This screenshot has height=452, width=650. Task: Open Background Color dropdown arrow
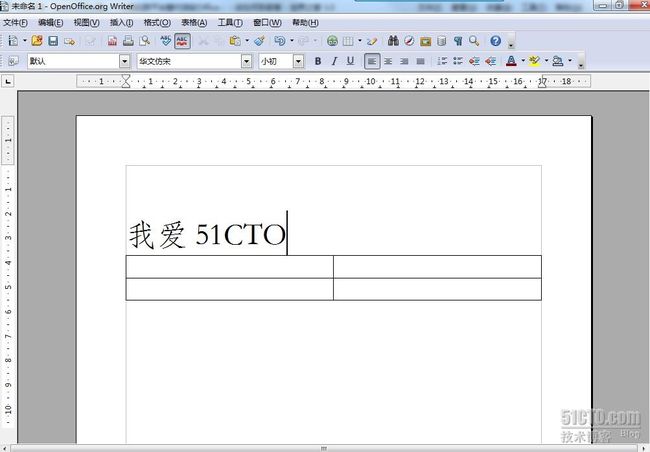coord(570,61)
